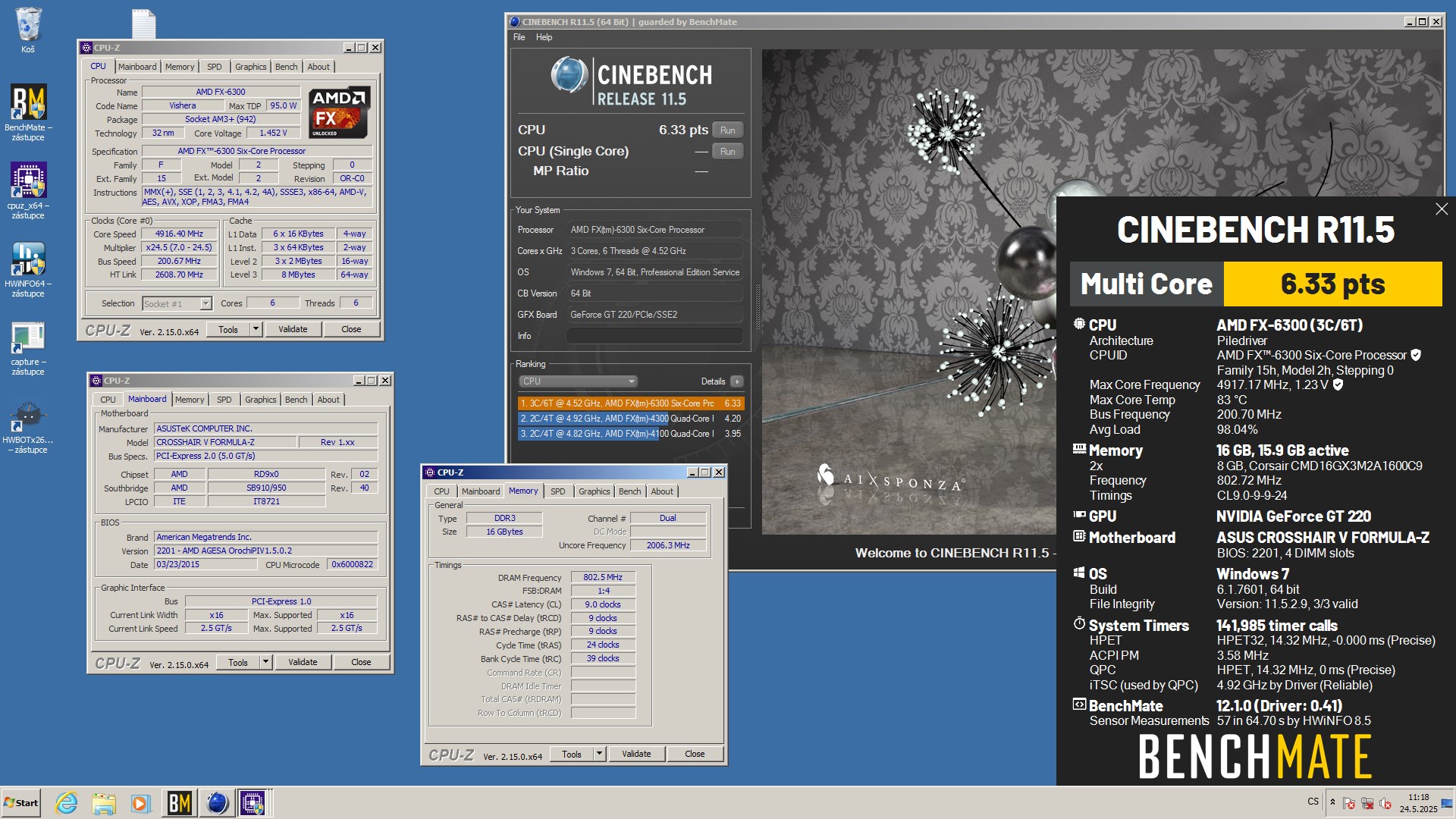Open the Bench tab in the top CPU-Z window
1456x819 pixels.
pyautogui.click(x=286, y=67)
